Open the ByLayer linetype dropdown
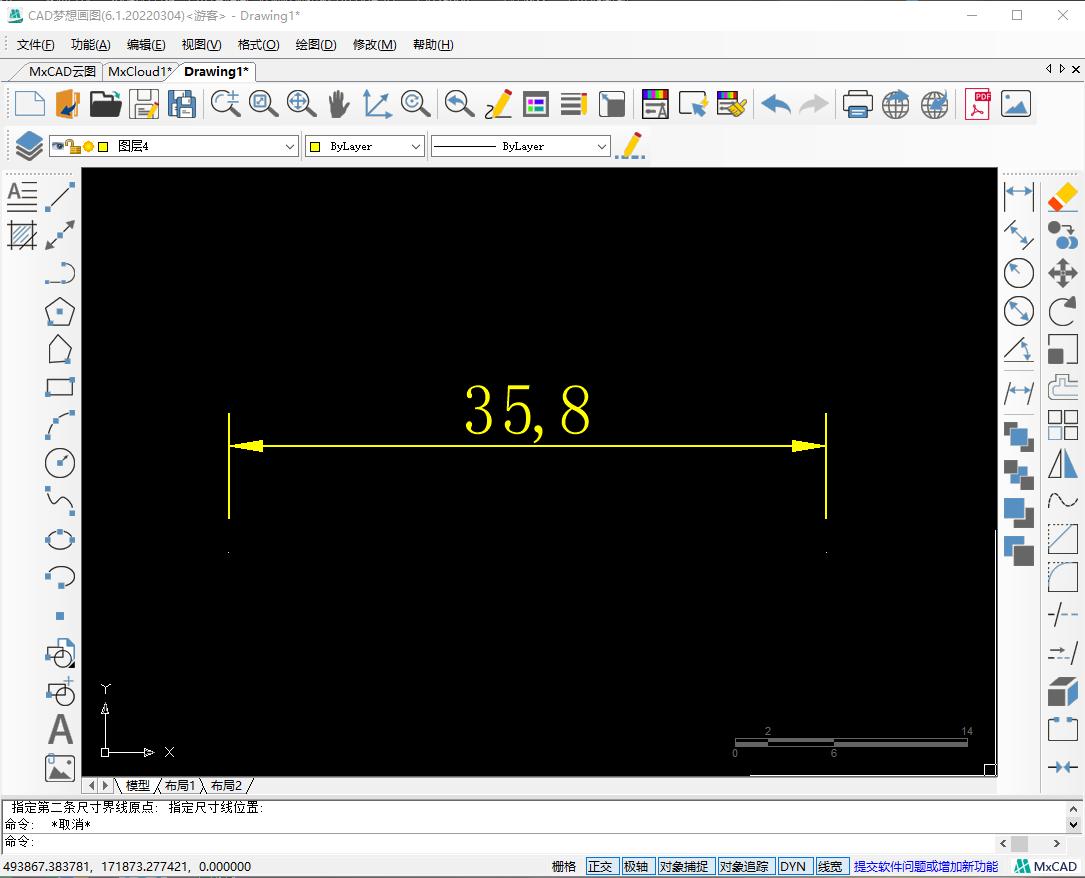Viewport: 1085px width, 878px height. coord(601,146)
